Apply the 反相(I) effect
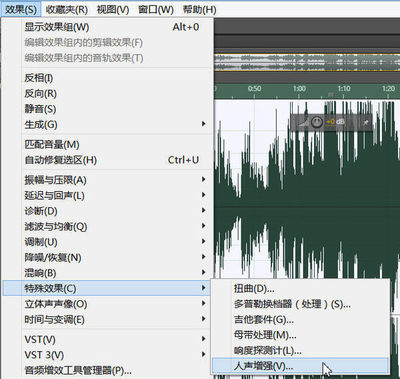This screenshot has height=379, width=400. coord(107,78)
